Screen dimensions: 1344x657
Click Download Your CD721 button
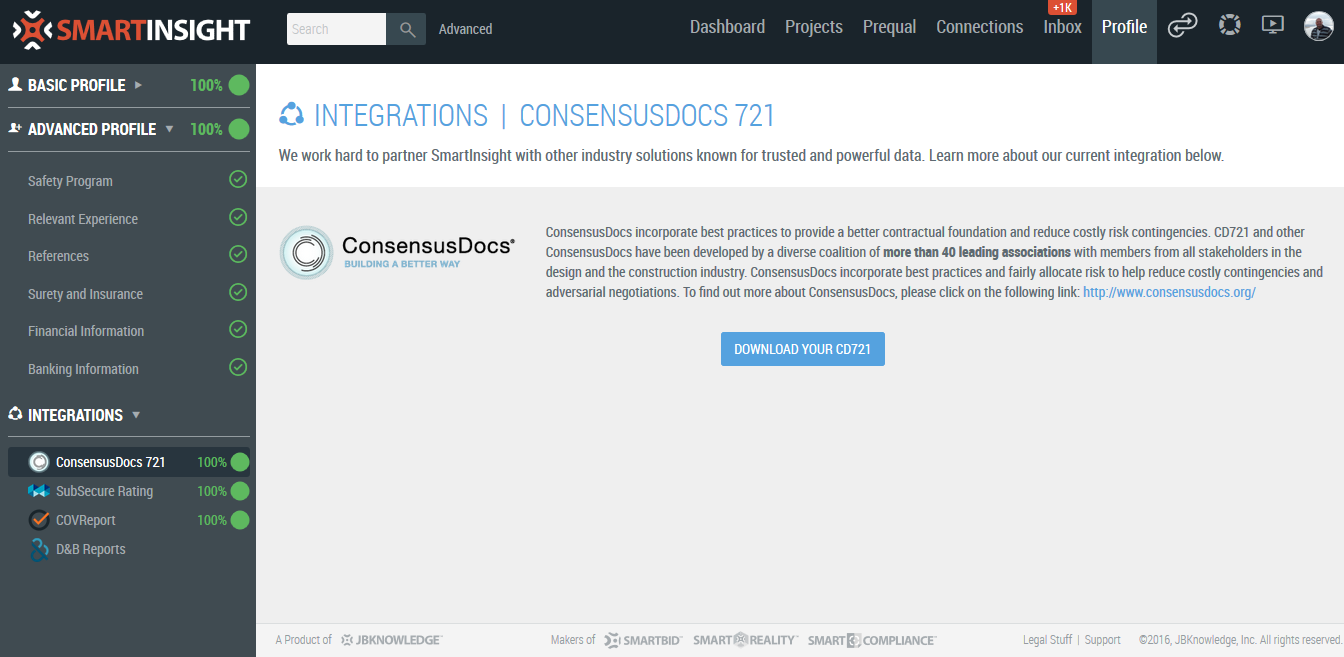pyautogui.click(x=803, y=349)
